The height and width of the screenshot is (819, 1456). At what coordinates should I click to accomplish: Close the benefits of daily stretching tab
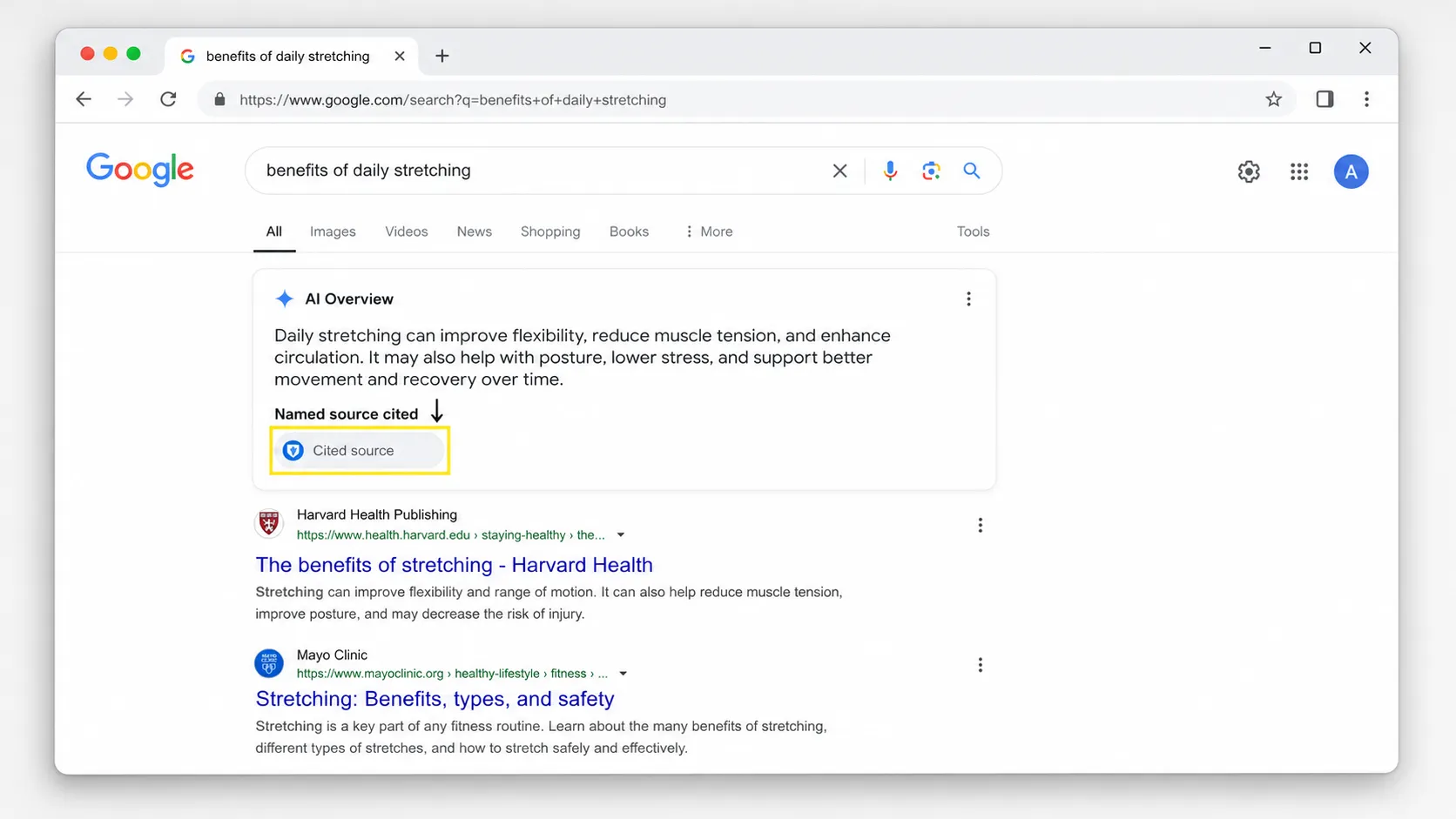pyautogui.click(x=400, y=56)
